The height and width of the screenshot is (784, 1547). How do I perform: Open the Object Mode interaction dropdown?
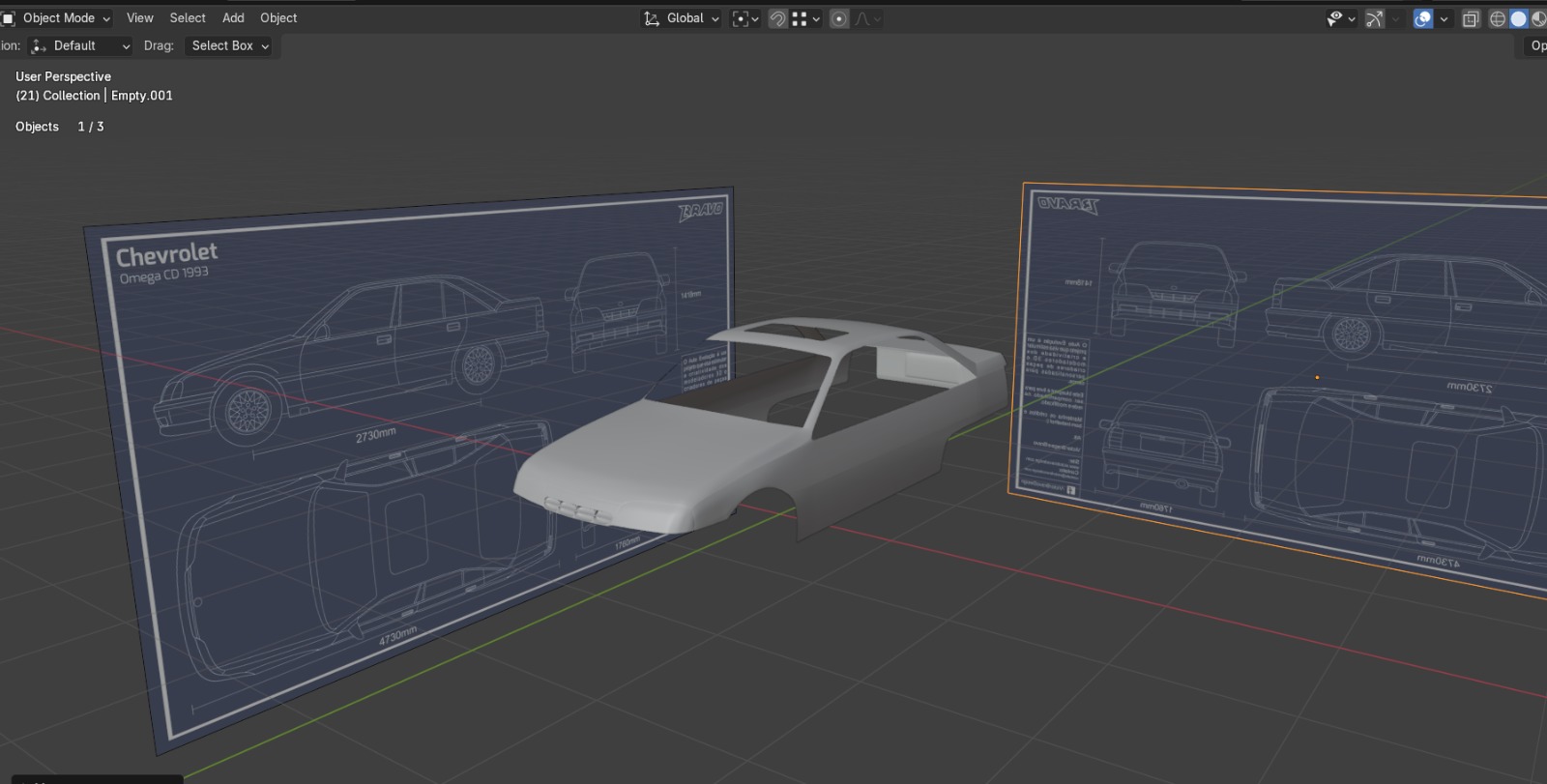pyautogui.click(x=56, y=18)
